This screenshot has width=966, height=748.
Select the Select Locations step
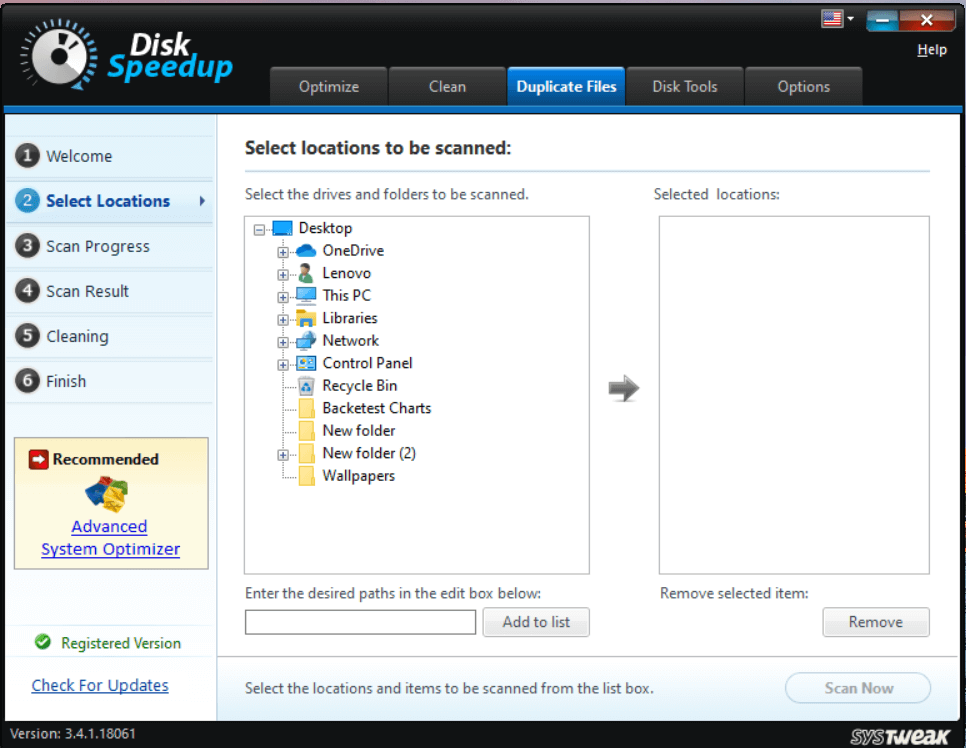109,201
